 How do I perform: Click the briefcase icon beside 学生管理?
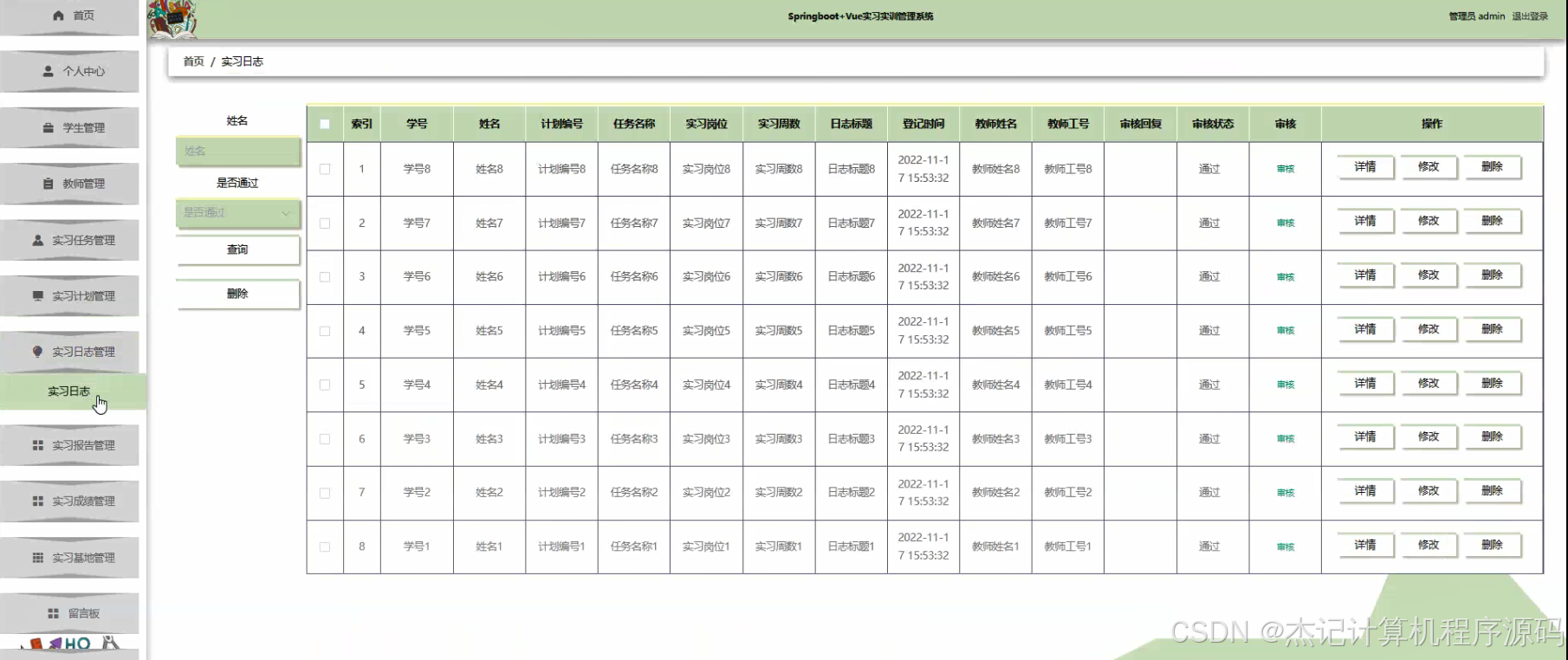[49, 127]
